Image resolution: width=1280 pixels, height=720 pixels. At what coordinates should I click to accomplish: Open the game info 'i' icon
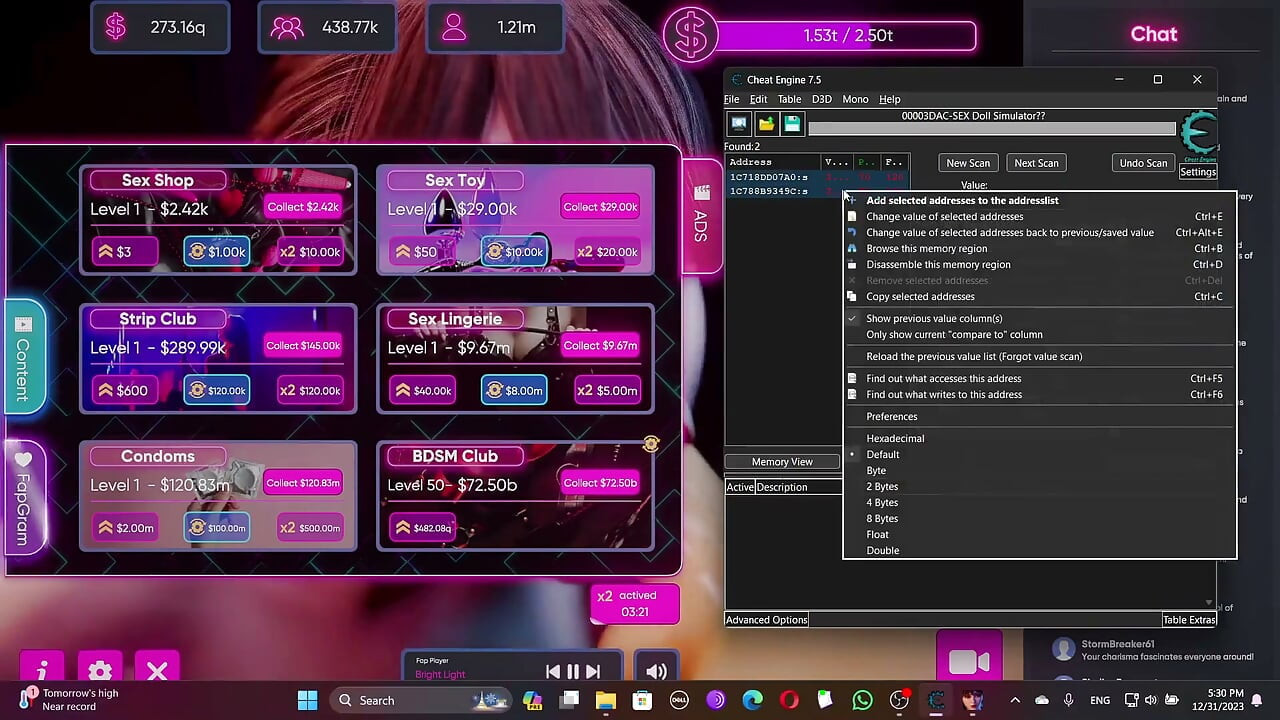pos(42,671)
